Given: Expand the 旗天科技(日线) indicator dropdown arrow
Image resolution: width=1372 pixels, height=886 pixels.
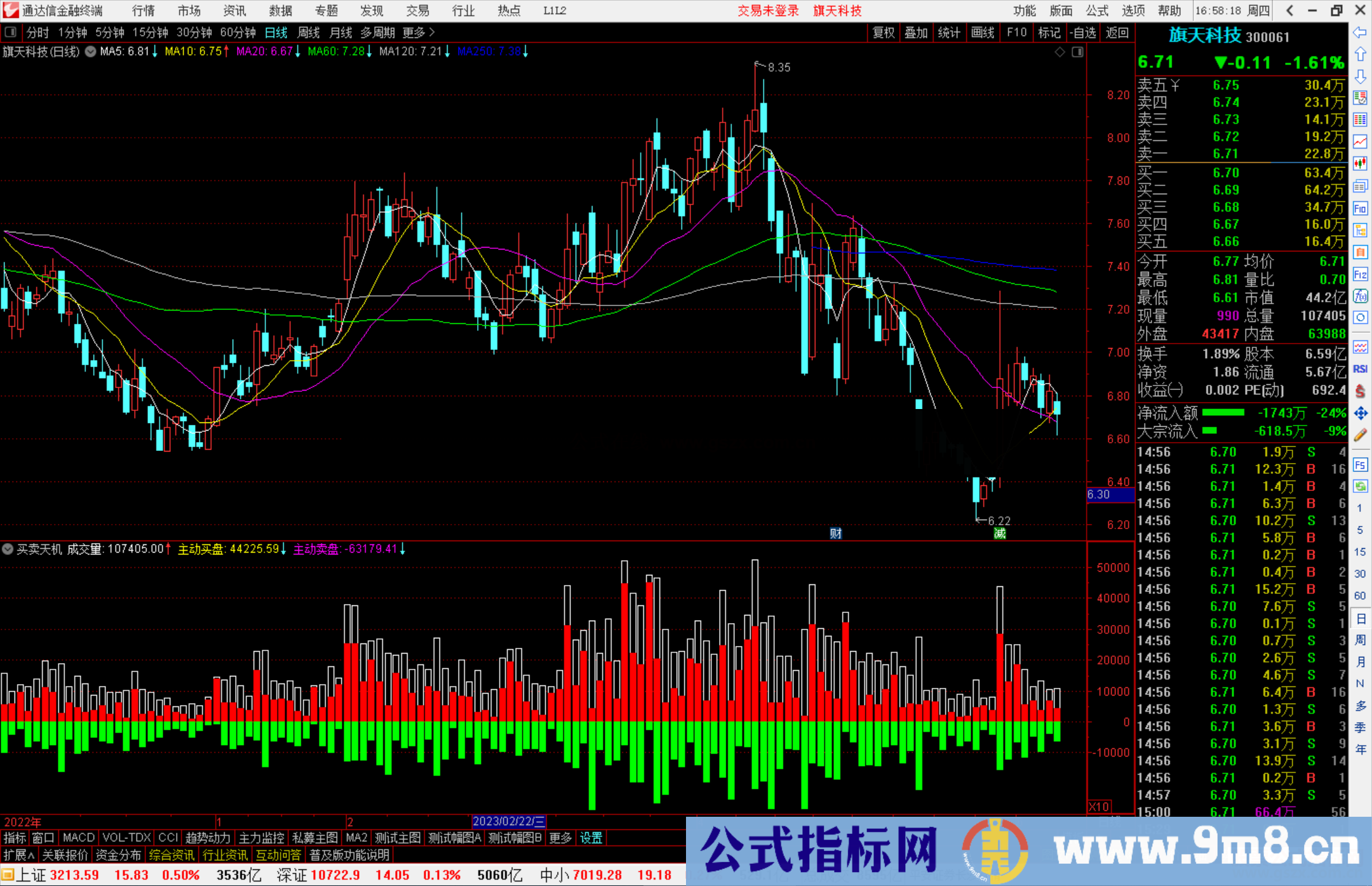Looking at the screenshot, I should click(91, 52).
